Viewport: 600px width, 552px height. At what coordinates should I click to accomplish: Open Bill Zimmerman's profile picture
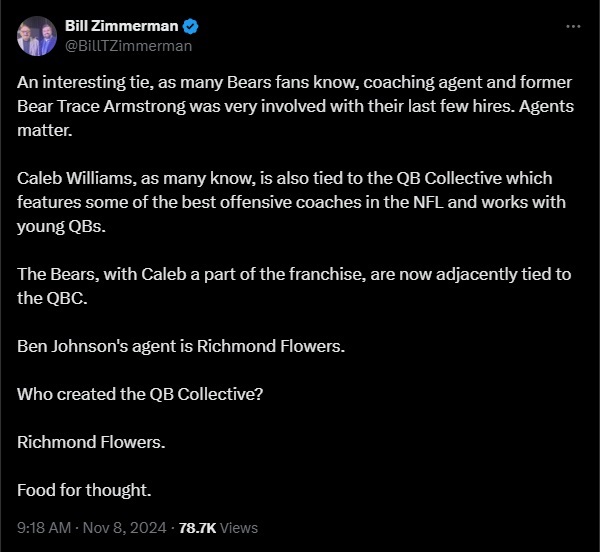[x=37, y=36]
